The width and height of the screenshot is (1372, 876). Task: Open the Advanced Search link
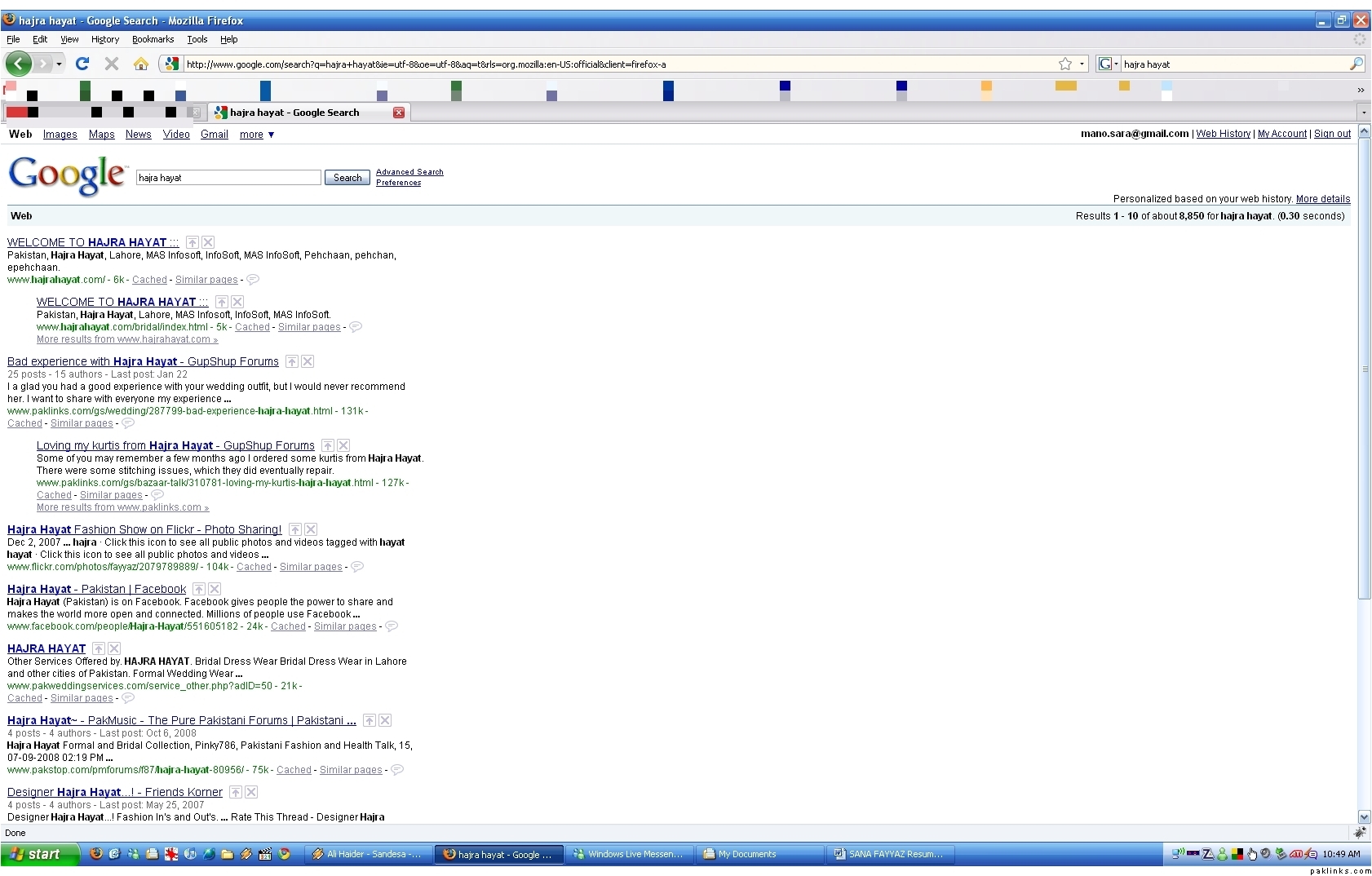tap(409, 172)
